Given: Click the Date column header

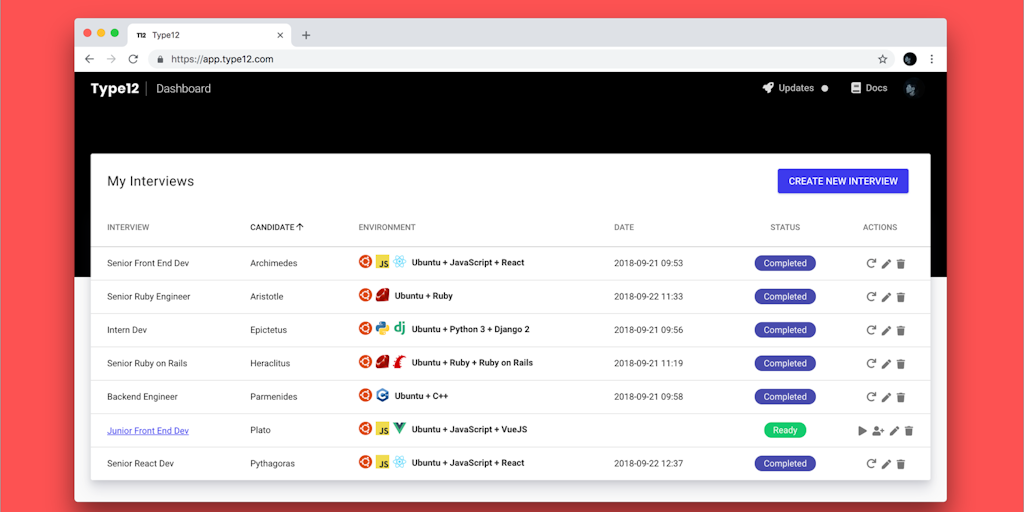Looking at the screenshot, I should click(x=624, y=227).
